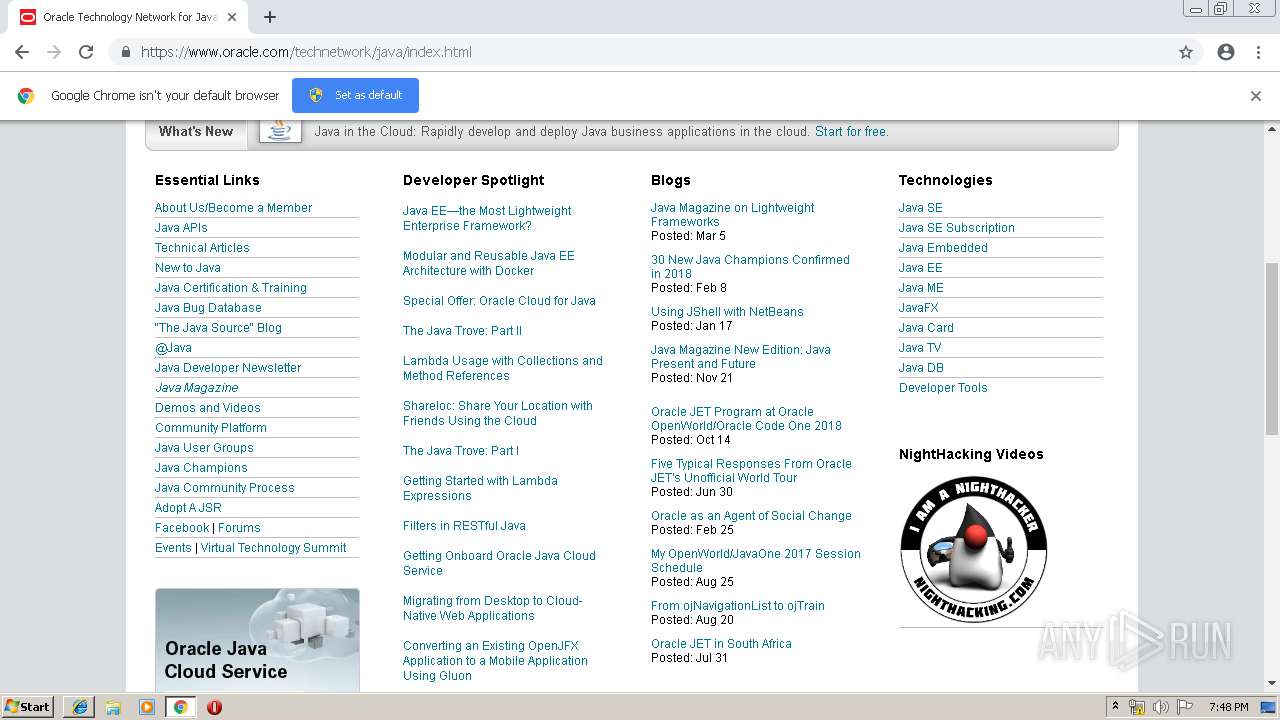Viewport: 1280px width, 720px height.
Task: Open the Oracle Java Cloud Service banner
Action: [257, 640]
